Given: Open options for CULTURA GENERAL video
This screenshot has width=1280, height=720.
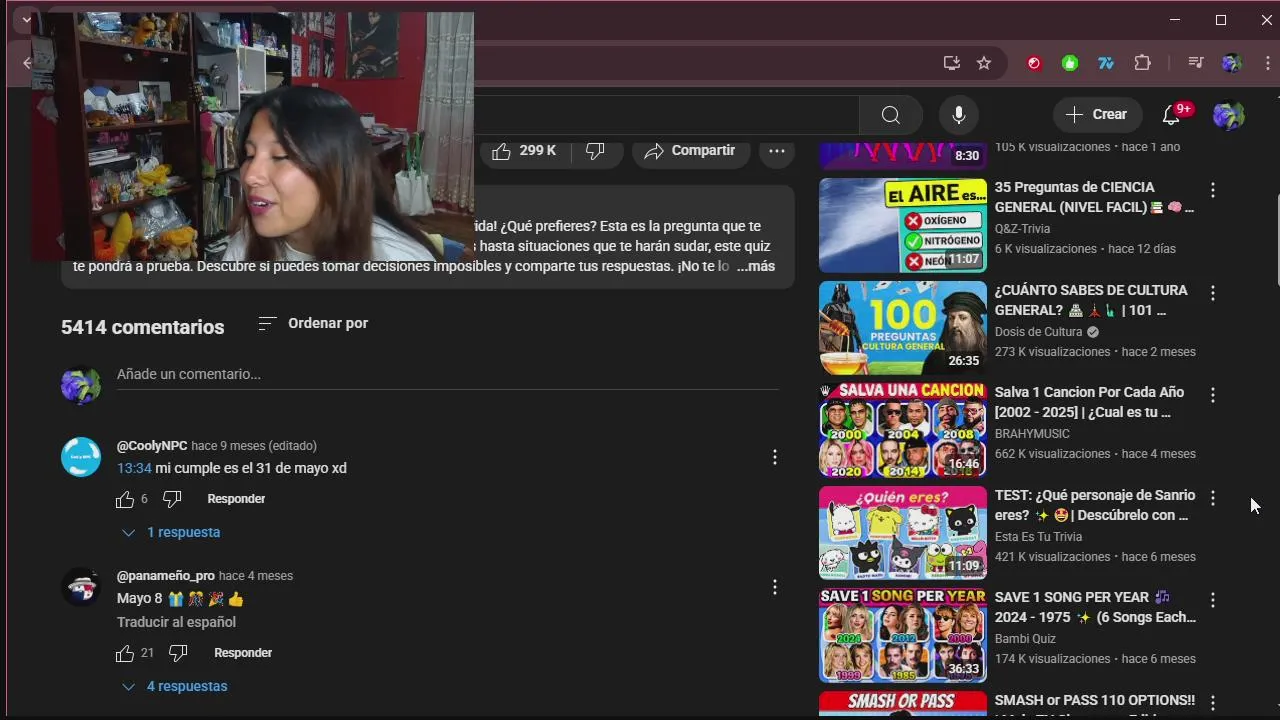Looking at the screenshot, I should 1212,293.
